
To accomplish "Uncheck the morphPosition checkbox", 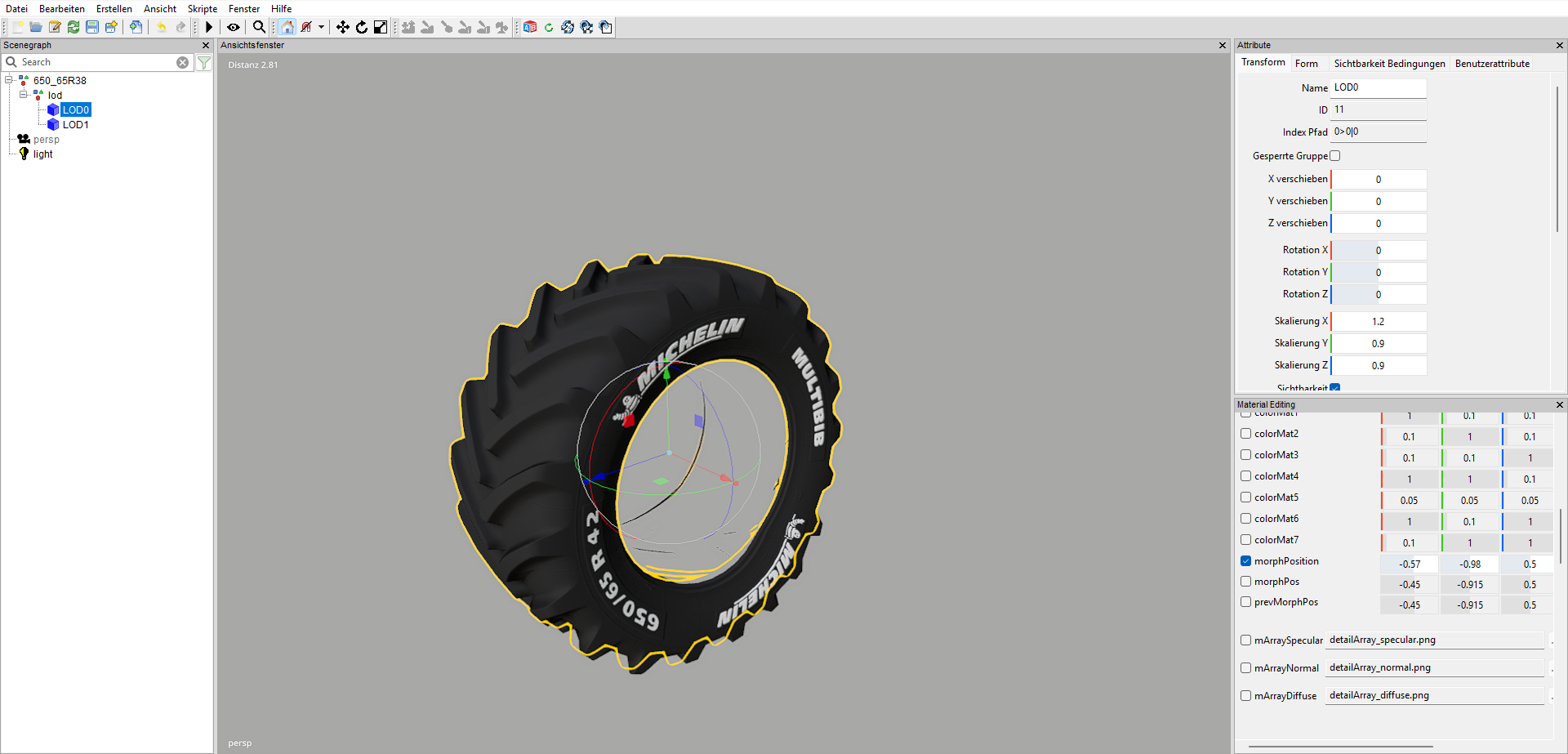I will tap(1246, 561).
